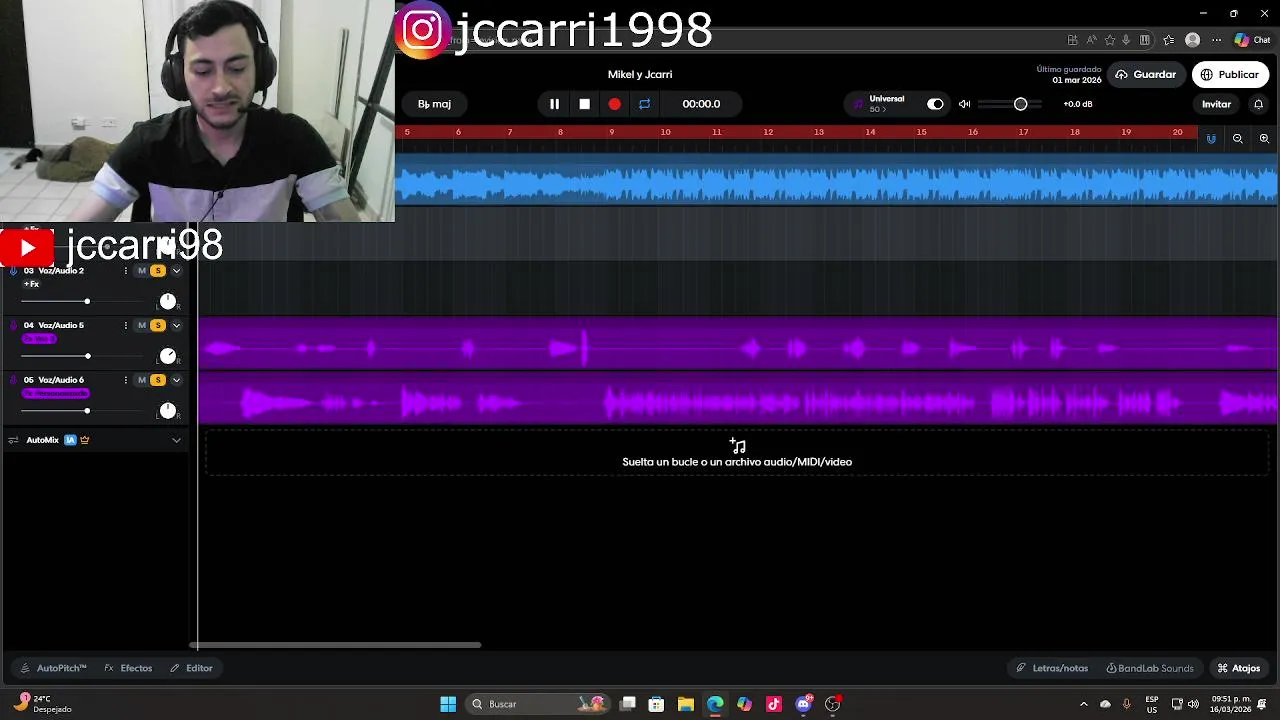The height and width of the screenshot is (720, 1280).
Task: Mute track 05 Voz/Audio 6
Action: (142, 380)
